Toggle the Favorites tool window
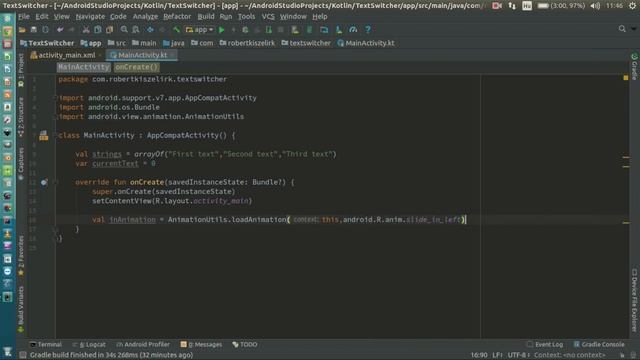Image resolution: width=640 pixels, height=360 pixels. pos(21,255)
